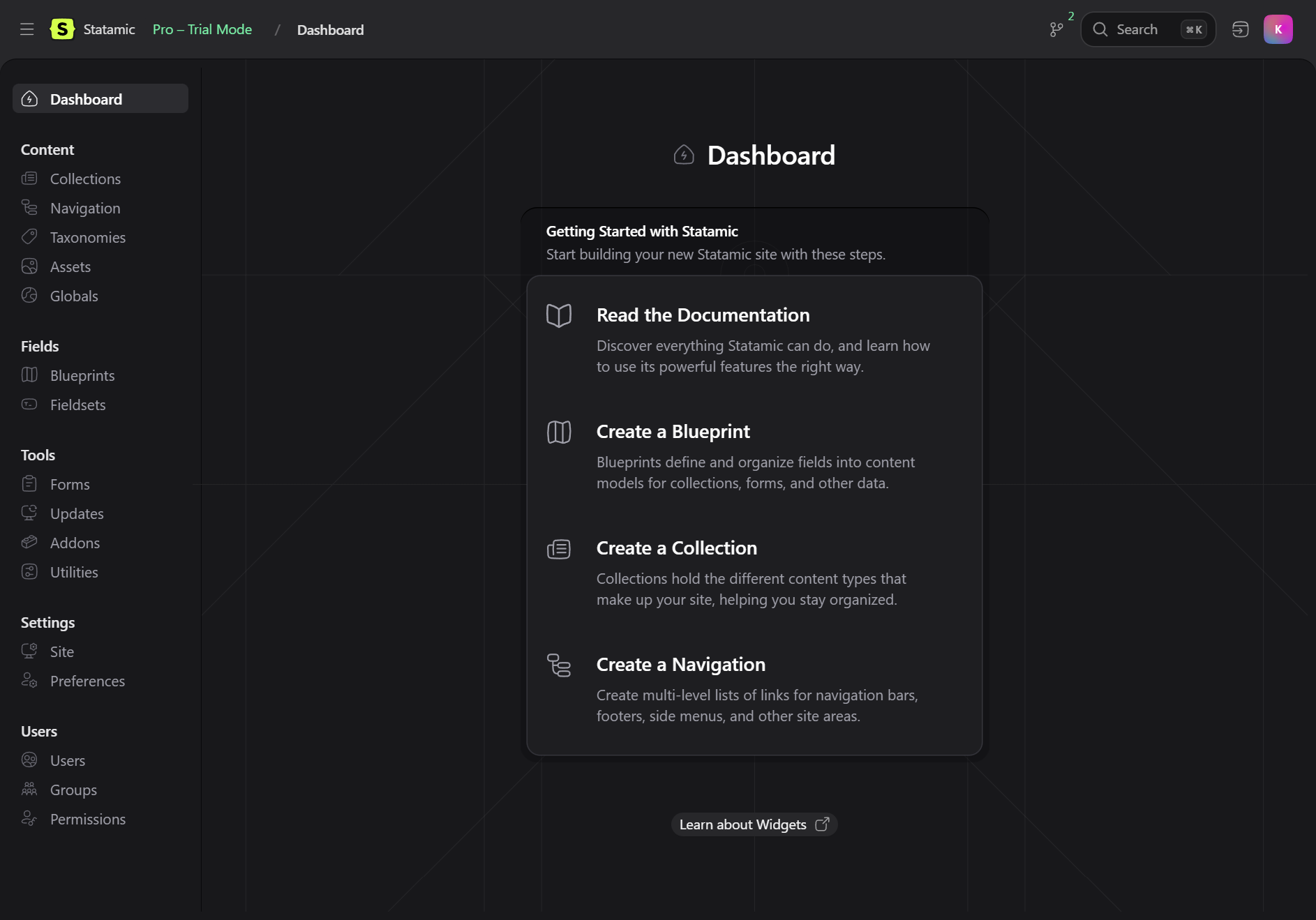Go to Forms under Tools
This screenshot has width=1316, height=920.
(100, 484)
